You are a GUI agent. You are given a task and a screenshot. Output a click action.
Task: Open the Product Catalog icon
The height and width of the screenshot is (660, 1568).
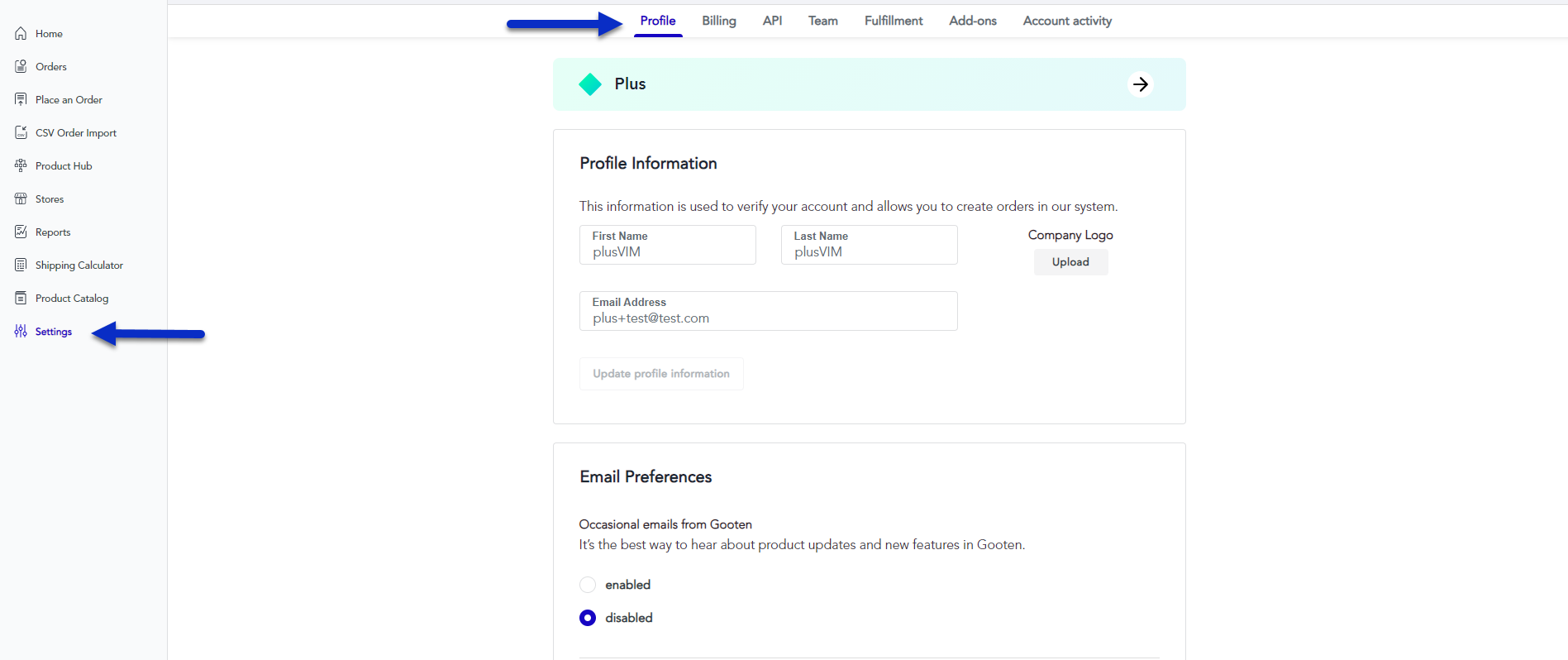point(21,298)
